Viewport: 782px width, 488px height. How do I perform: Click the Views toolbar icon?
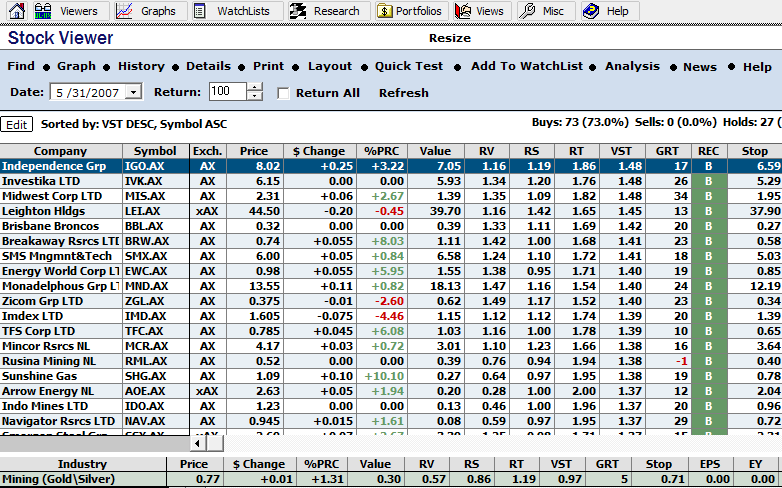point(463,11)
